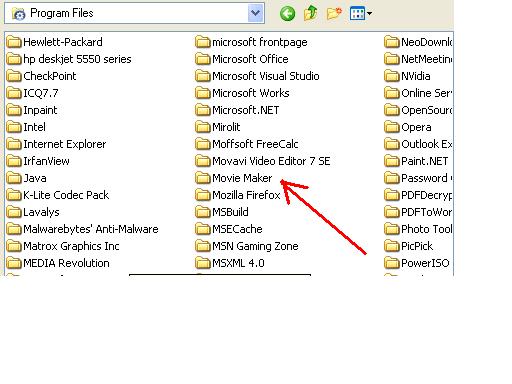This screenshot has height=384, width=512.
Task: Create a new folder
Action: (x=334, y=14)
